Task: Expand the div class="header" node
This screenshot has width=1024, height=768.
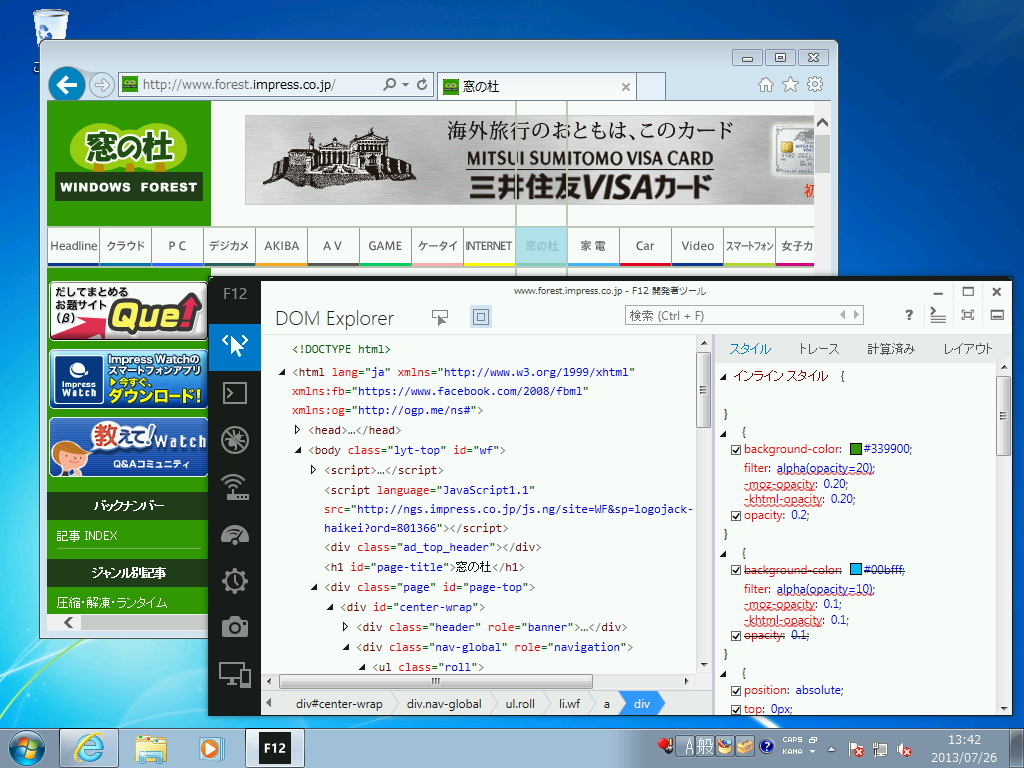Action: (x=345, y=627)
